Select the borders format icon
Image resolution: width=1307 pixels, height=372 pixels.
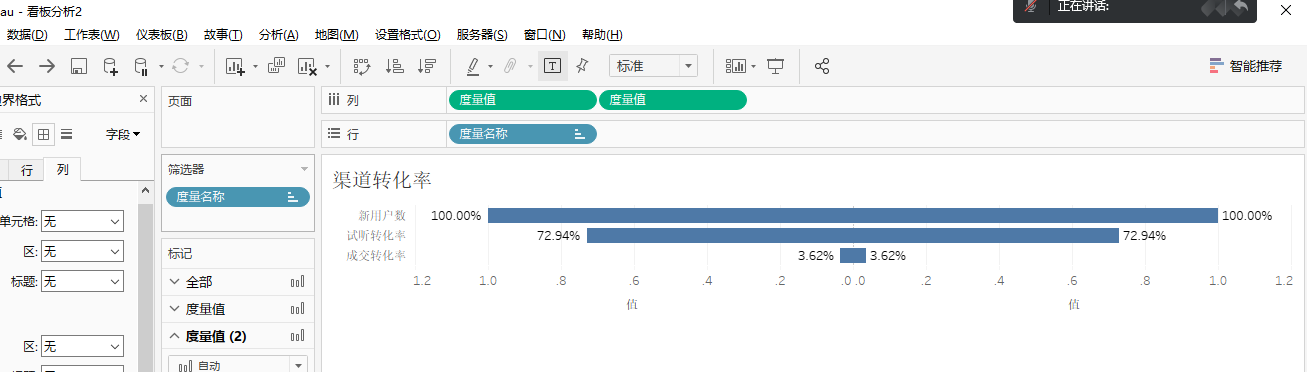[43, 133]
